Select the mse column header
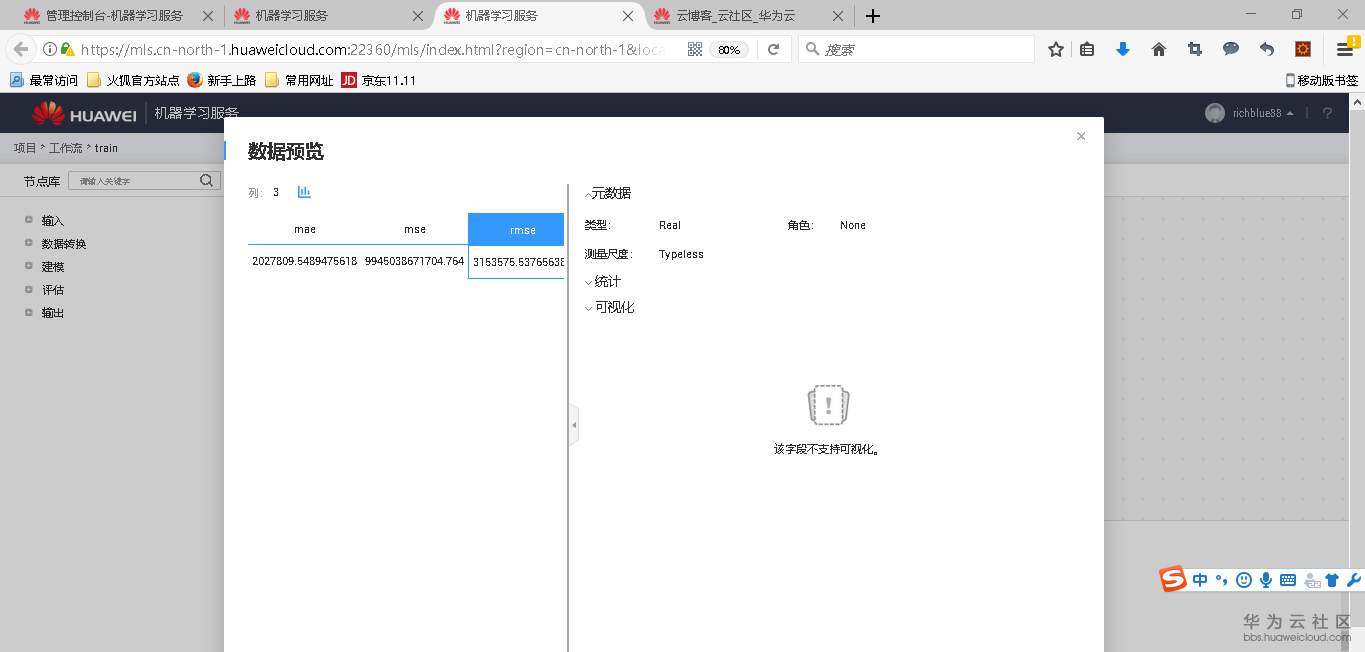 (x=414, y=229)
